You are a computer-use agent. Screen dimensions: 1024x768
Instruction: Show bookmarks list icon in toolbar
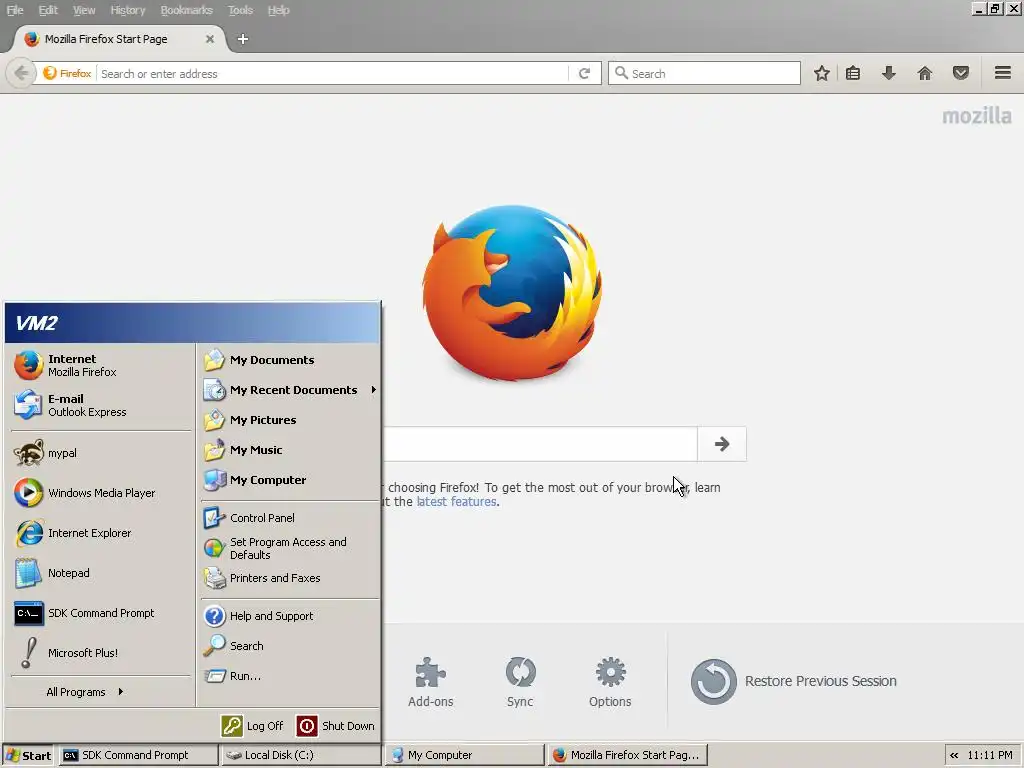(853, 73)
